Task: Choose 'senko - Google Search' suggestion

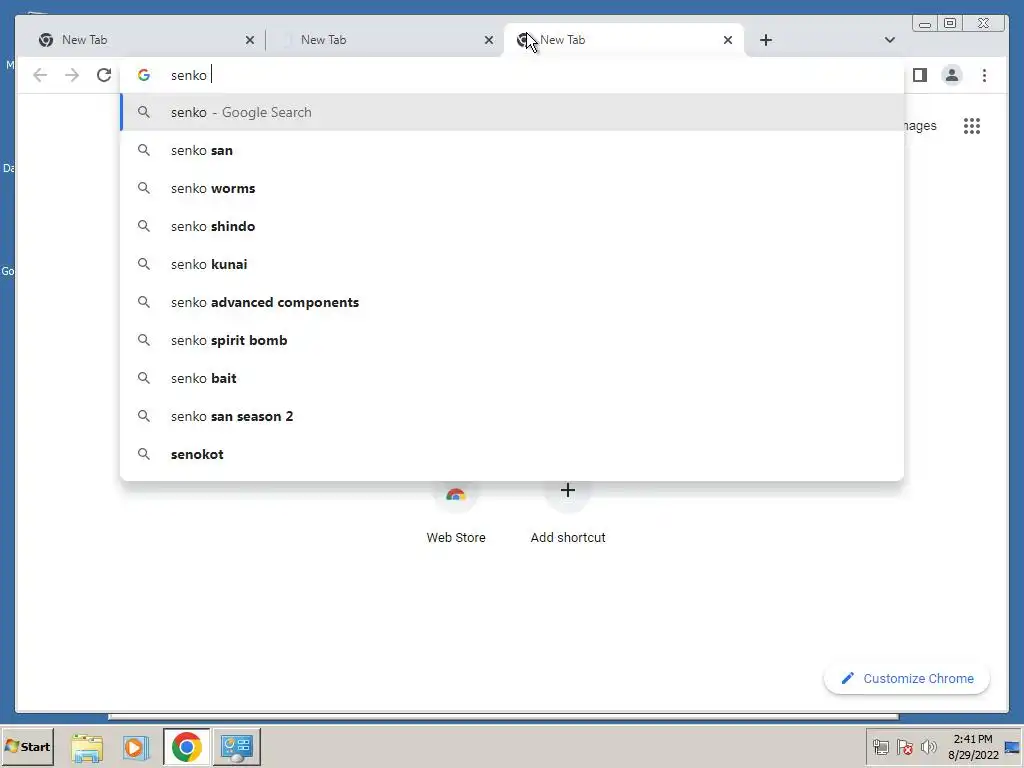Action: point(513,112)
